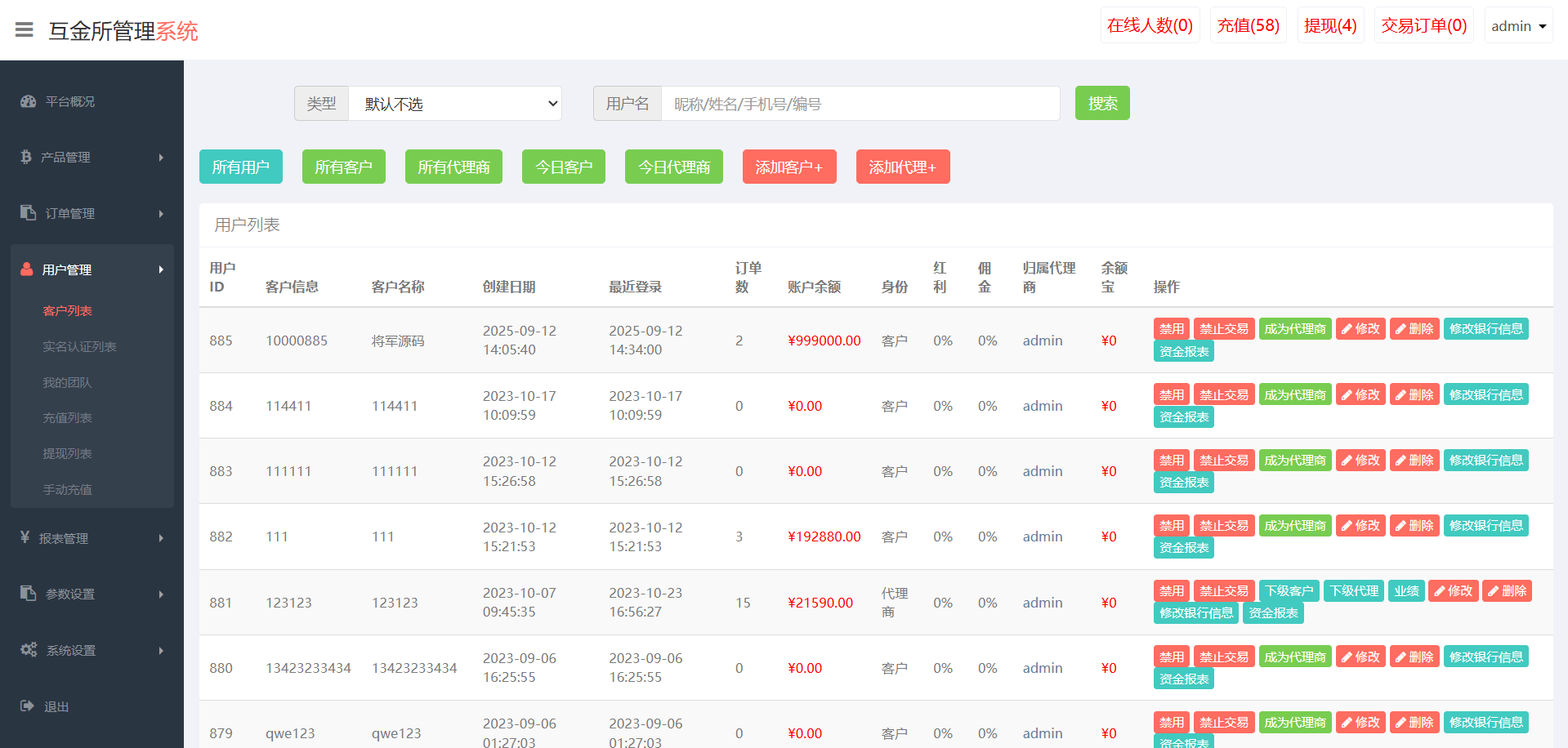Viewport: 1568px width, 748px height.
Task: Open 充值列表 in the sidebar
Action: [x=67, y=417]
